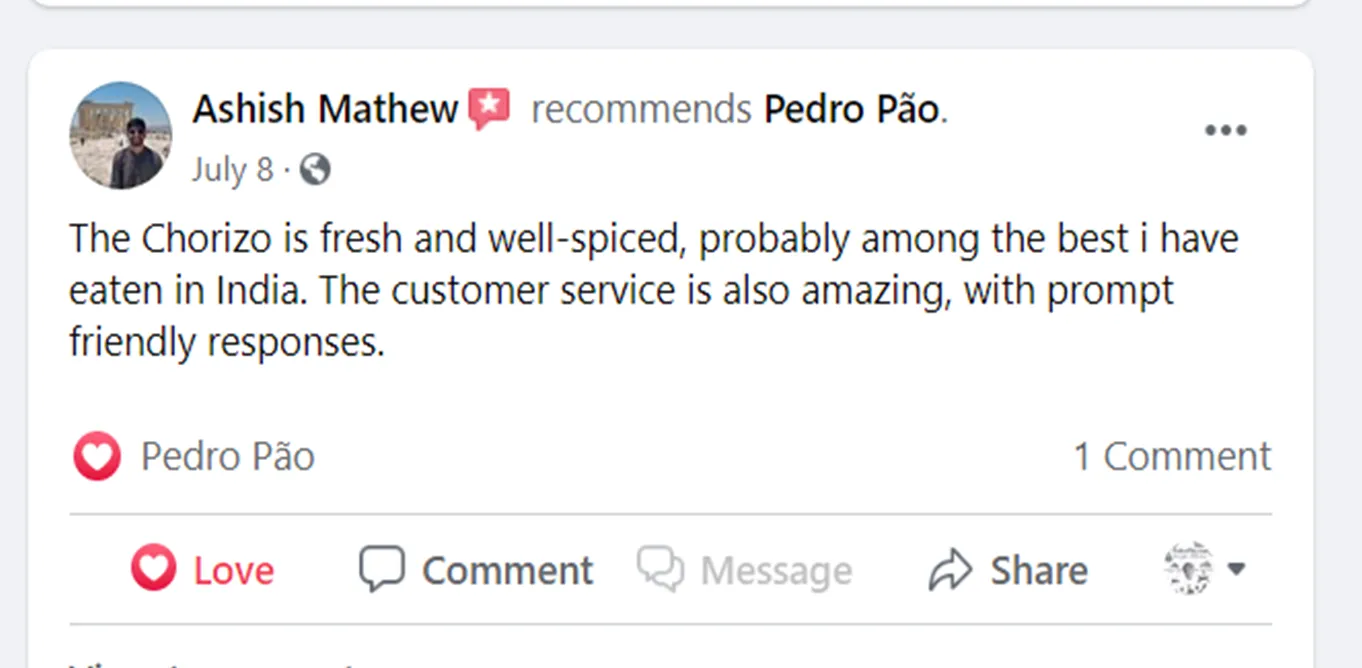
Task: Click the Comment button label
Action: 508,571
